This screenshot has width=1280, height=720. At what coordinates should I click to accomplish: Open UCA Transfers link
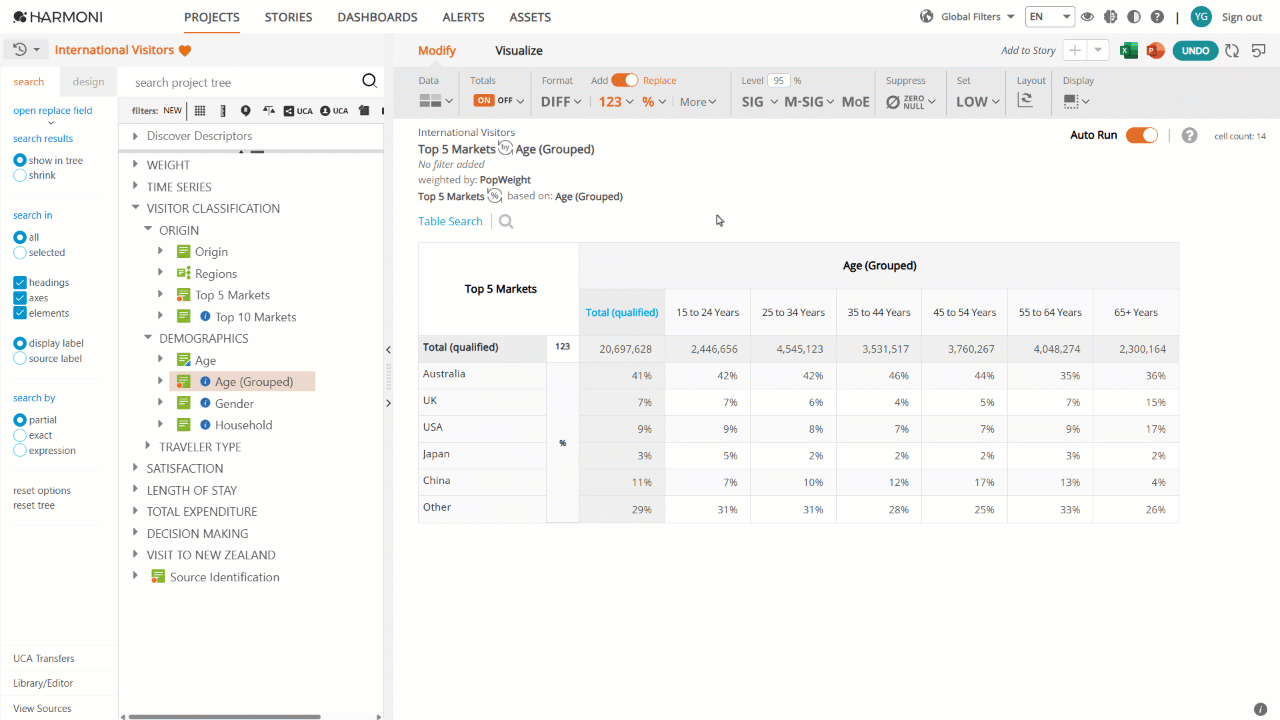[x=43, y=658]
